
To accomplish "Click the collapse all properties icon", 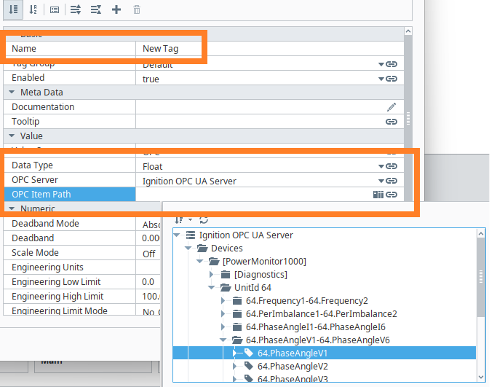I will [96, 10].
